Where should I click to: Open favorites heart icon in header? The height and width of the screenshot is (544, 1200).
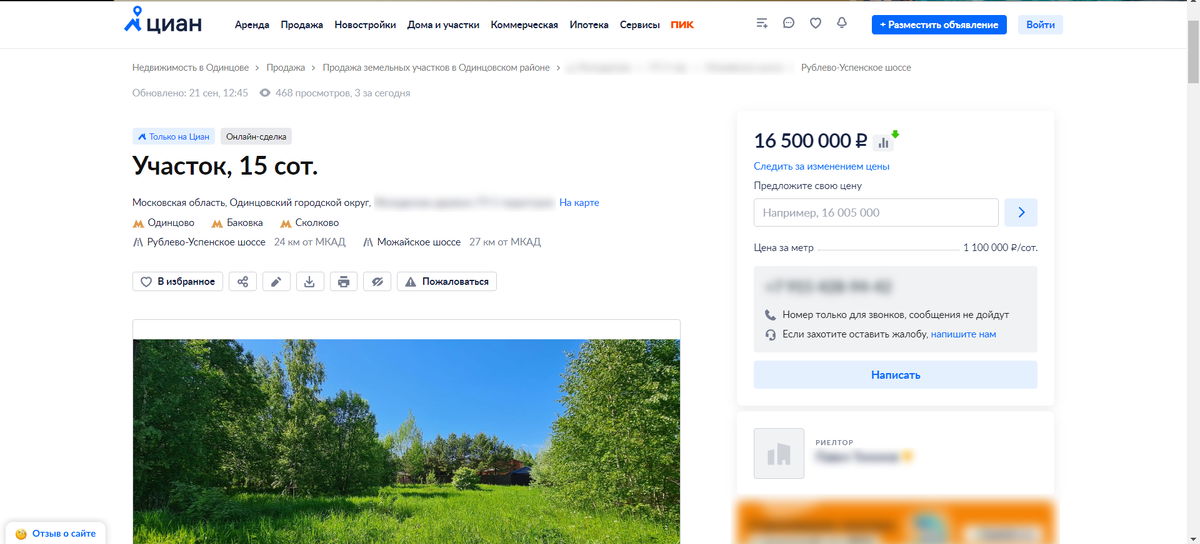pyautogui.click(x=815, y=23)
